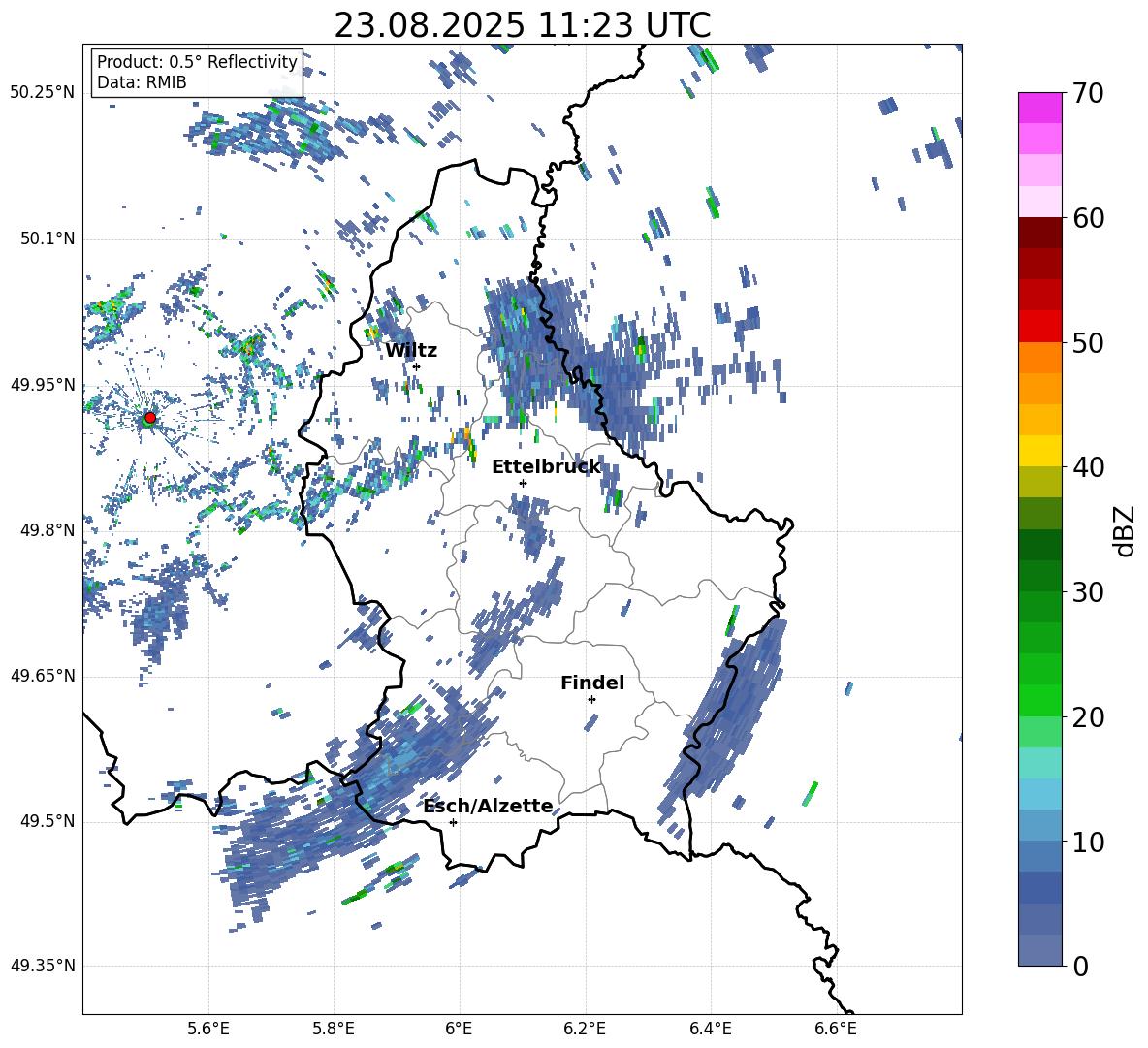The width and height of the screenshot is (1148, 1048).
Task: Click the 6.6°E longitude tick label
Action: click(836, 1029)
